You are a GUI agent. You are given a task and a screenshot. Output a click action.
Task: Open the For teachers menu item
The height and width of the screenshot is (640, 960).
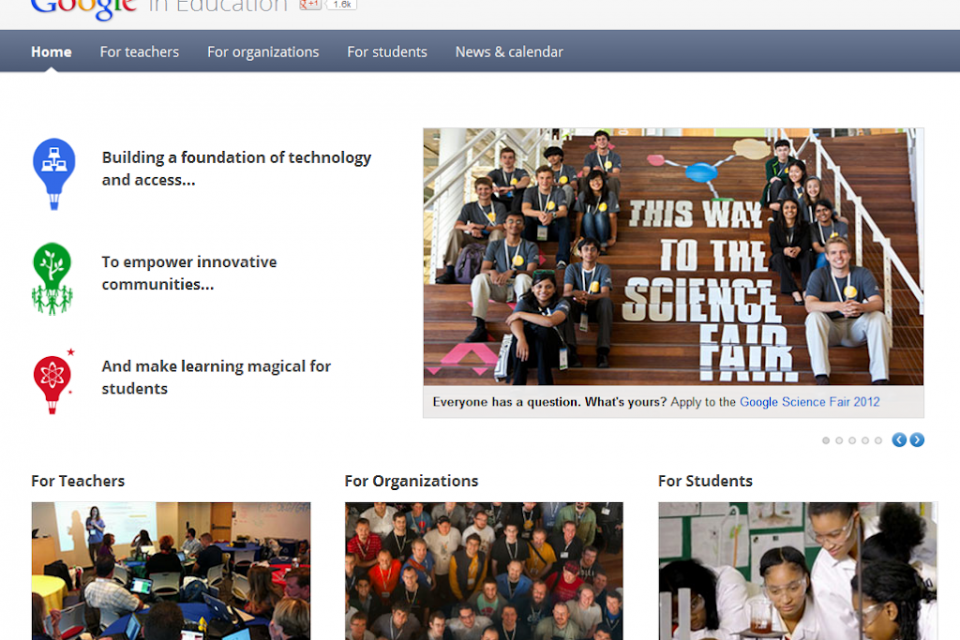[x=140, y=52]
